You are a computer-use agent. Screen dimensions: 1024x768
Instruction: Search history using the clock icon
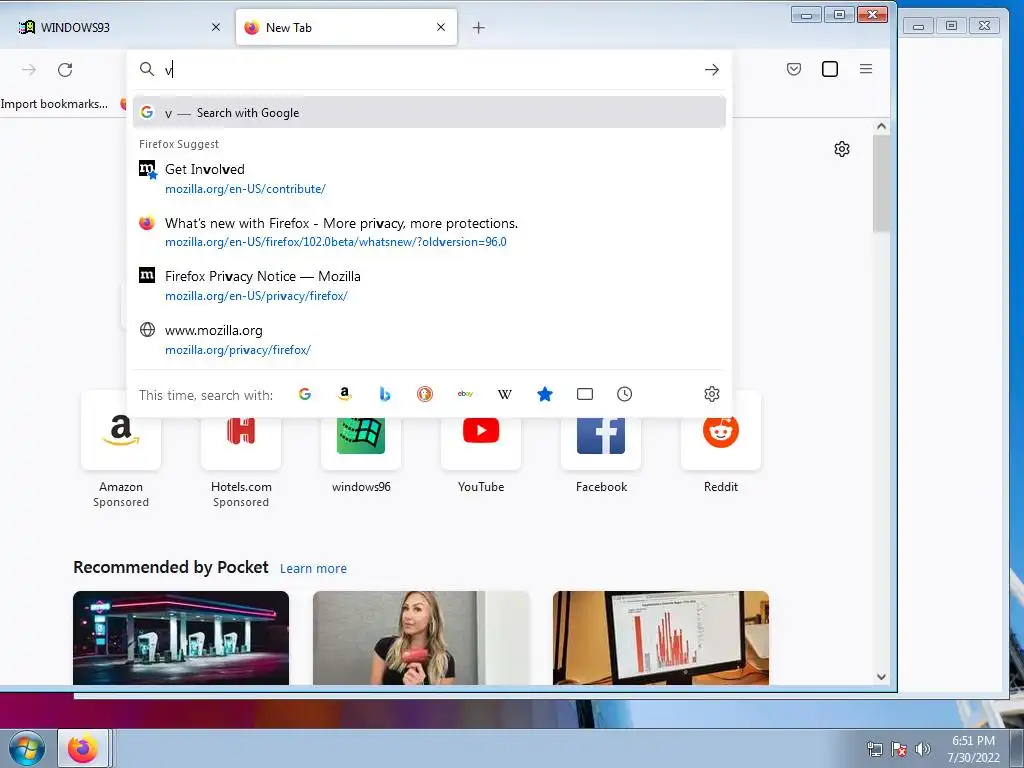pos(624,394)
